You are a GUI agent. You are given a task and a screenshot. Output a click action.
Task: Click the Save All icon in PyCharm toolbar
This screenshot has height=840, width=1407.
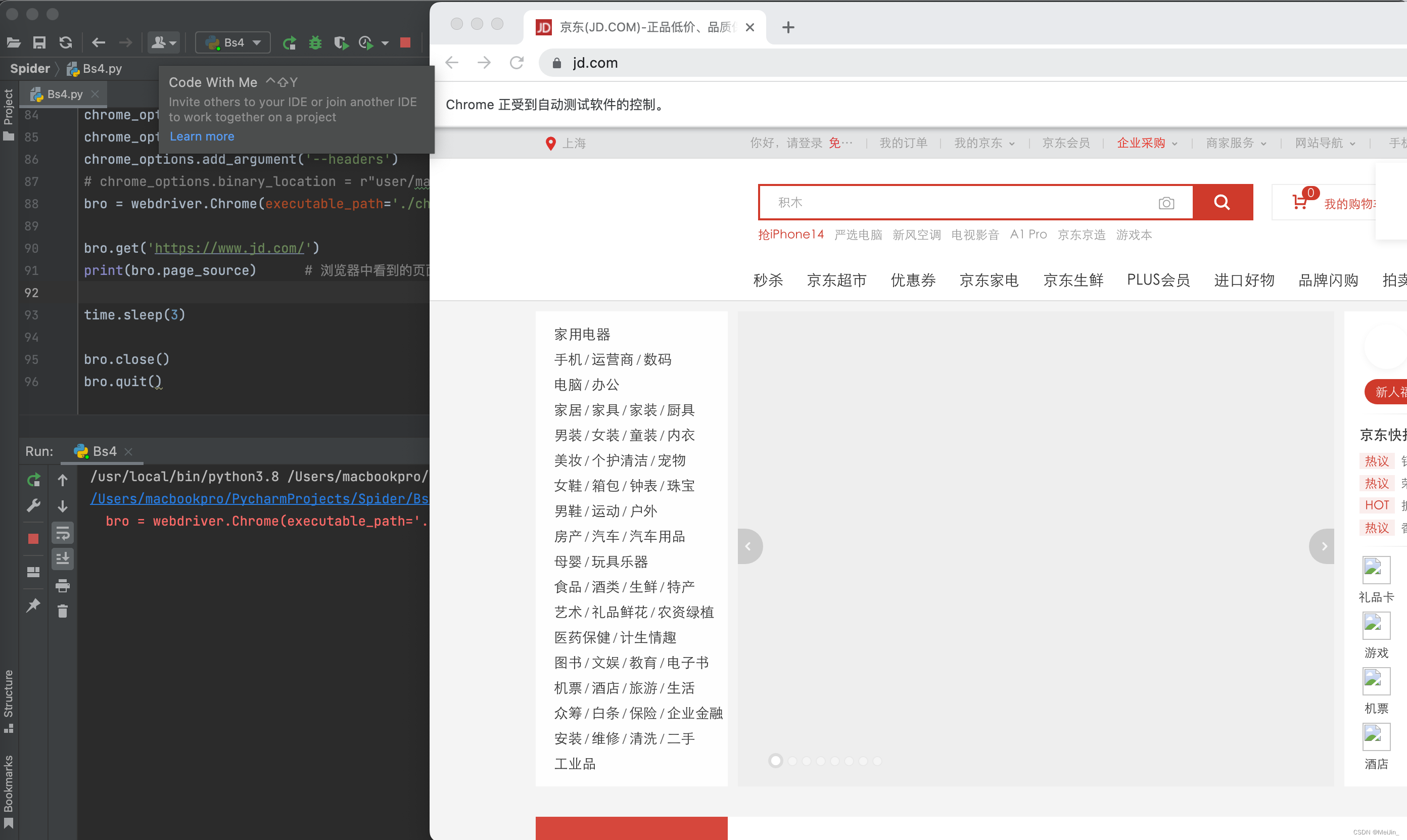(39, 42)
